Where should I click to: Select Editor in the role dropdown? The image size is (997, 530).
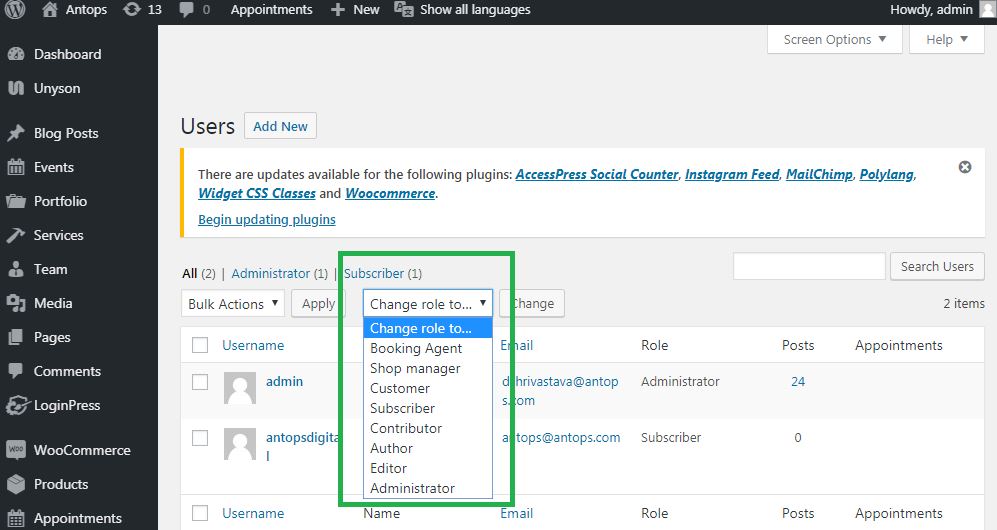point(388,468)
